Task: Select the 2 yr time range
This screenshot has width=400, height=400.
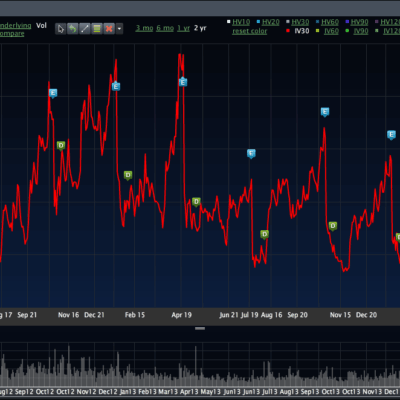Action: click(200, 28)
